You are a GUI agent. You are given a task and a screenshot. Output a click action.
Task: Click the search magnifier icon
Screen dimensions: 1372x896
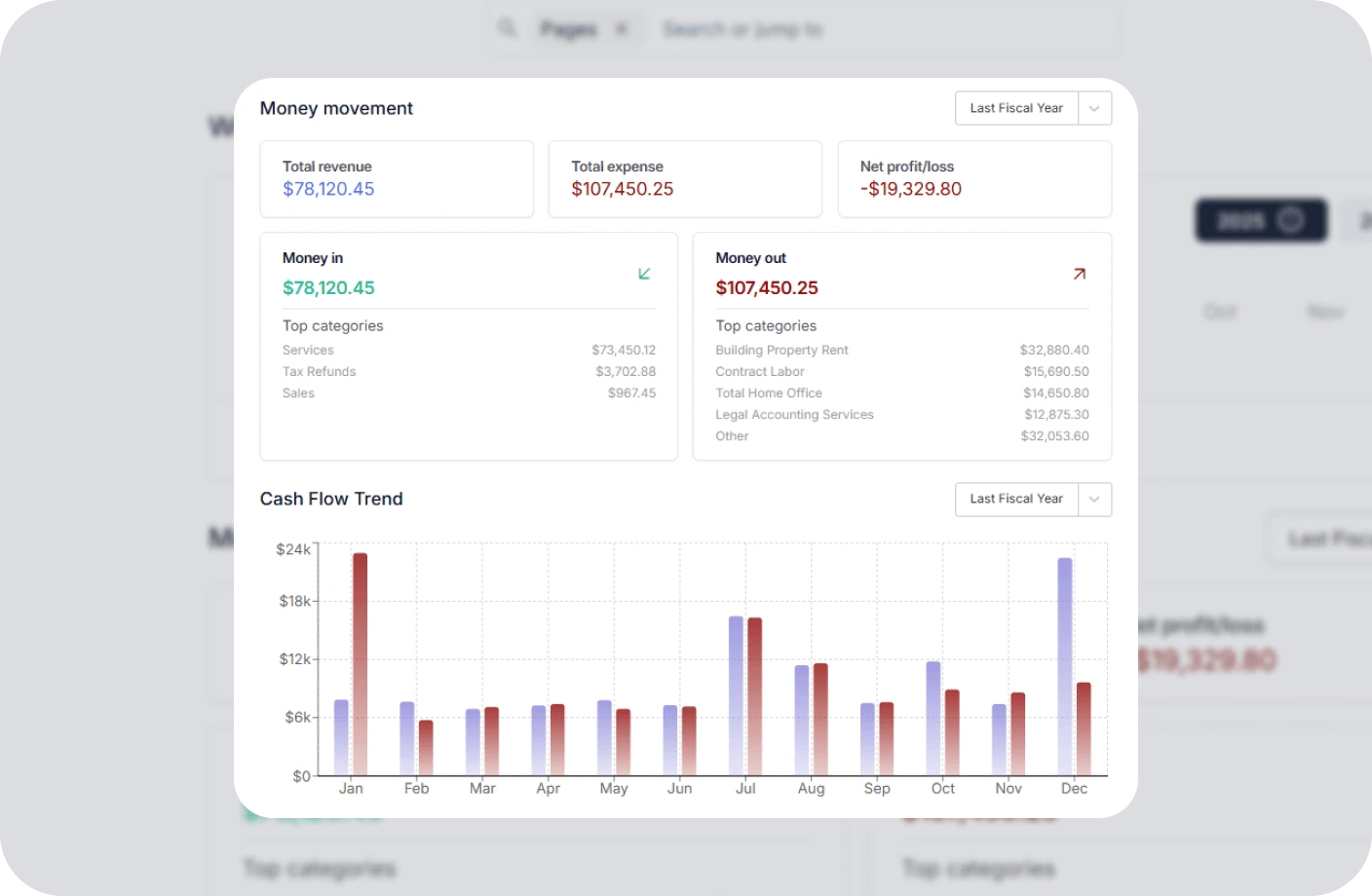click(x=507, y=28)
